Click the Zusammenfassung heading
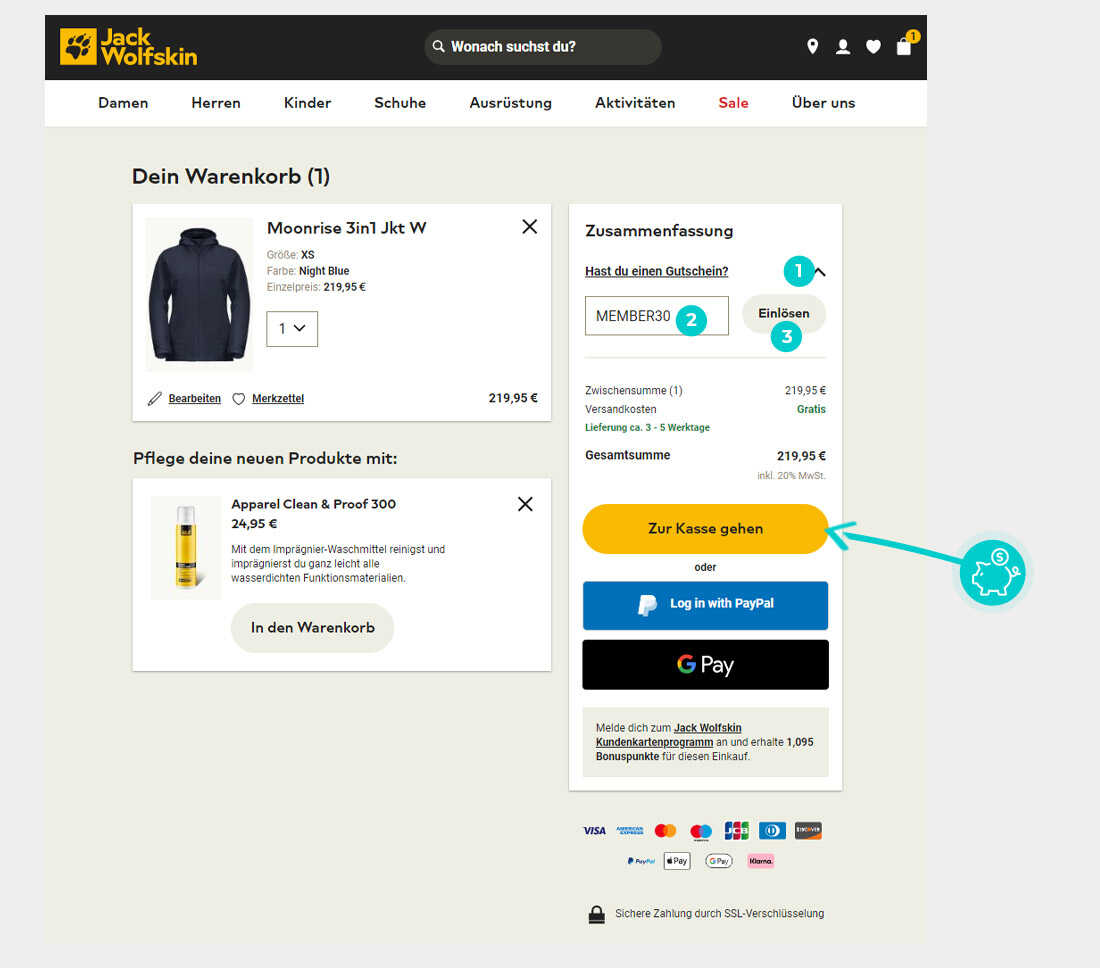Image resolution: width=1100 pixels, height=968 pixels. [659, 231]
